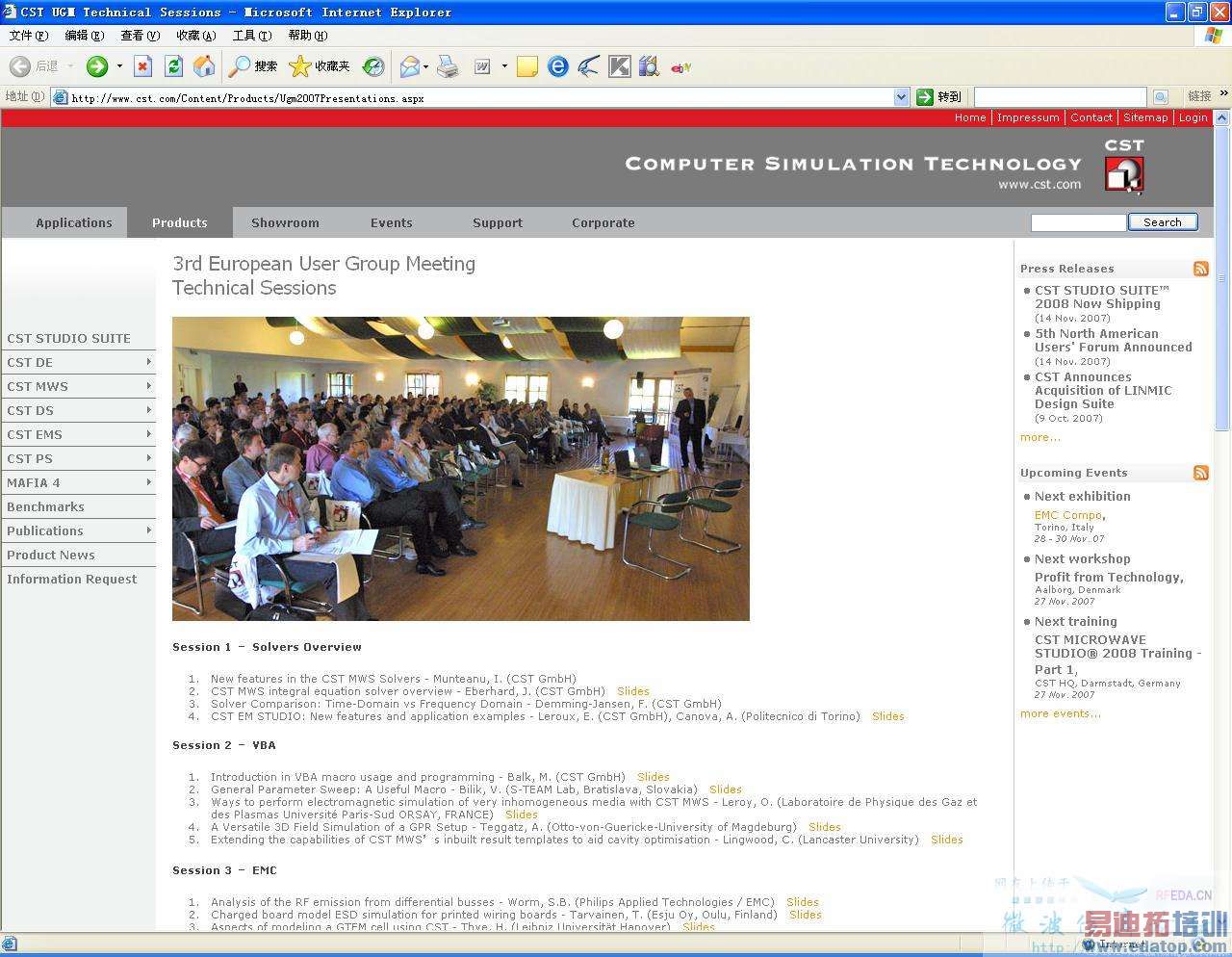1232x957 pixels.
Task: Switch to the Applications tab
Action: (x=74, y=222)
